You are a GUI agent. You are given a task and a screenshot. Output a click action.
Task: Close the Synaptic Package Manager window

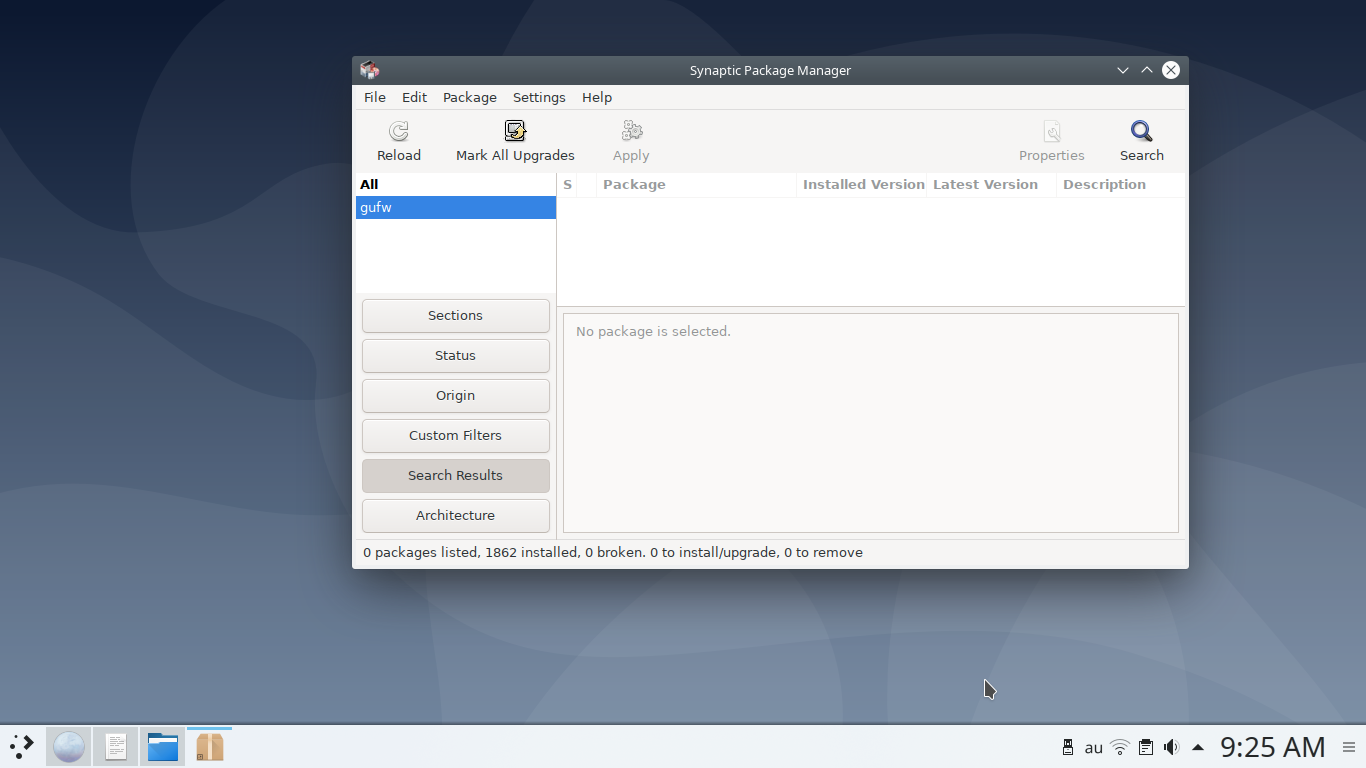(1171, 70)
